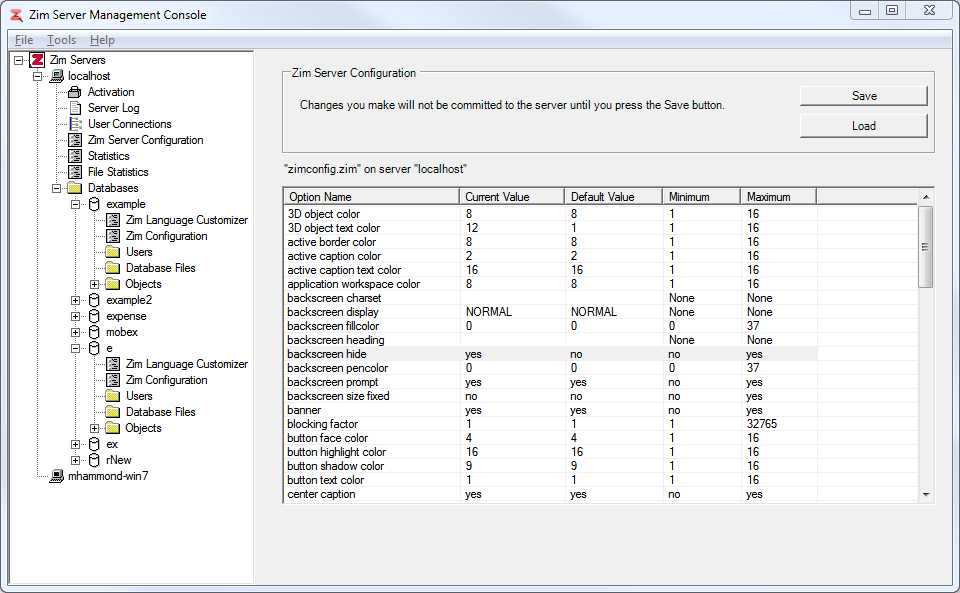Click the Users folder icon under e

113,396
